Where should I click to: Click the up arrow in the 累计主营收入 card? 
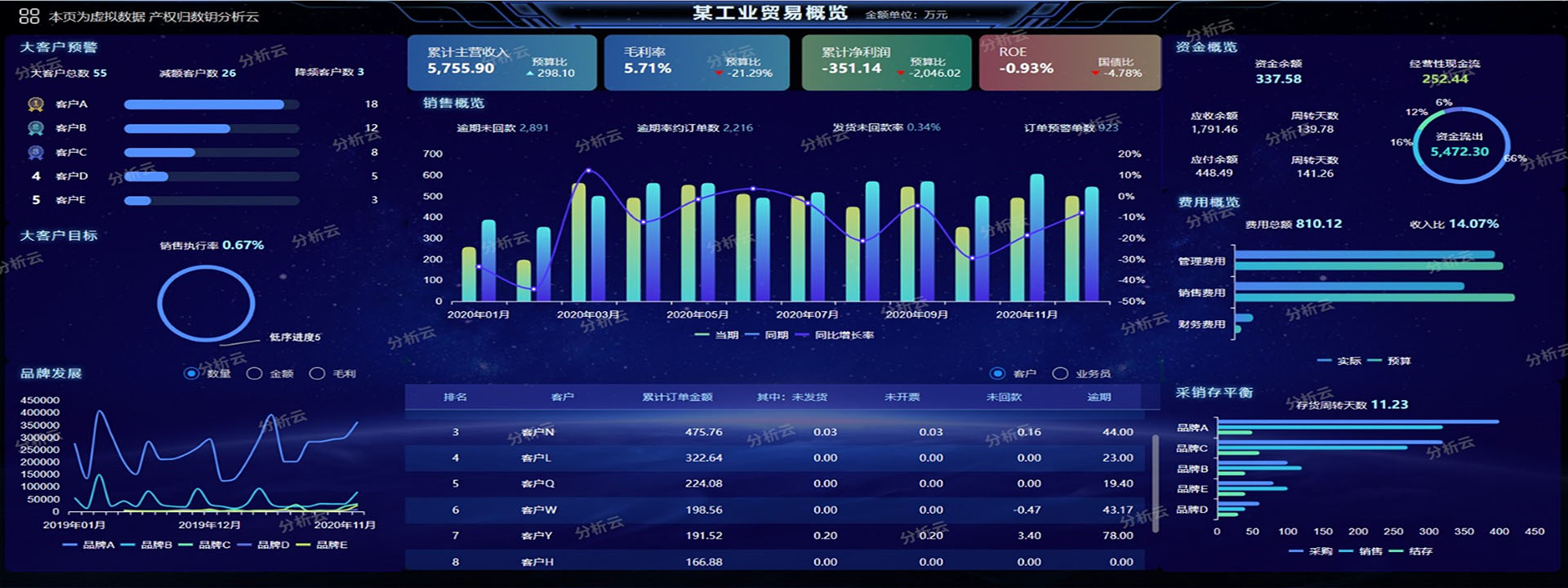530,73
